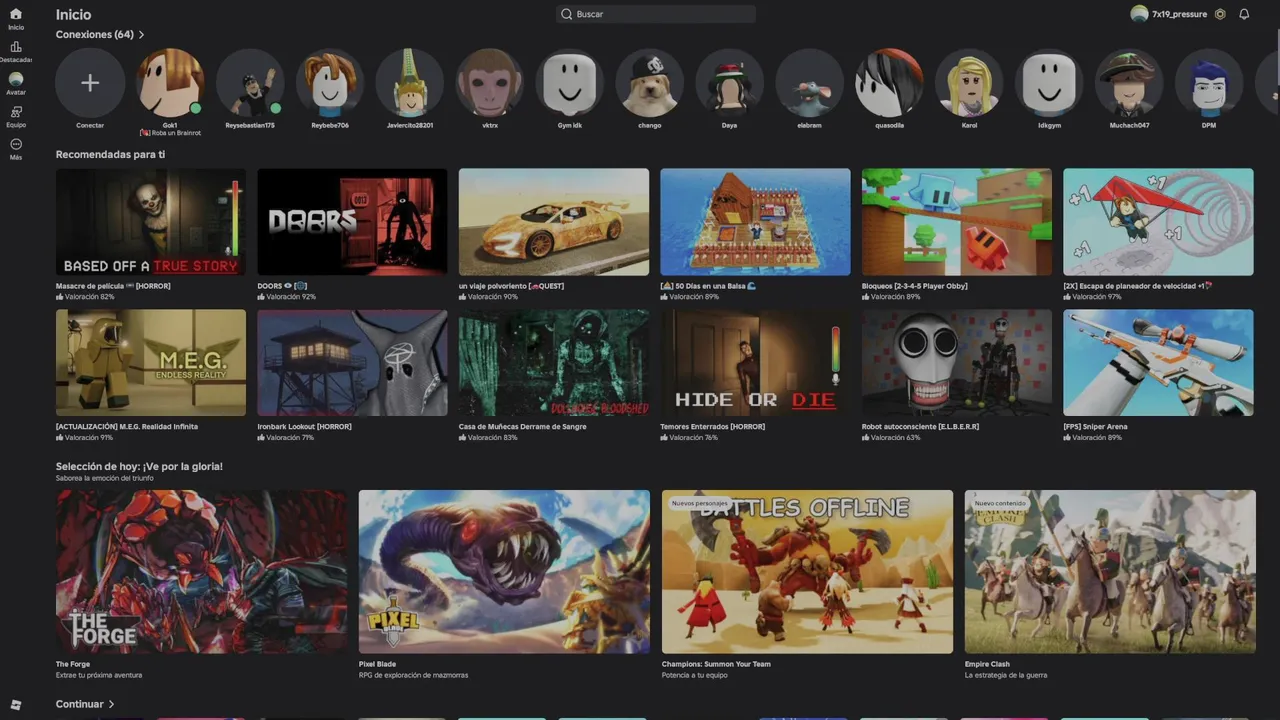Click the Ironbark Lookout [HORROR] title text
Image resolution: width=1280 pixels, height=720 pixels.
click(x=304, y=426)
